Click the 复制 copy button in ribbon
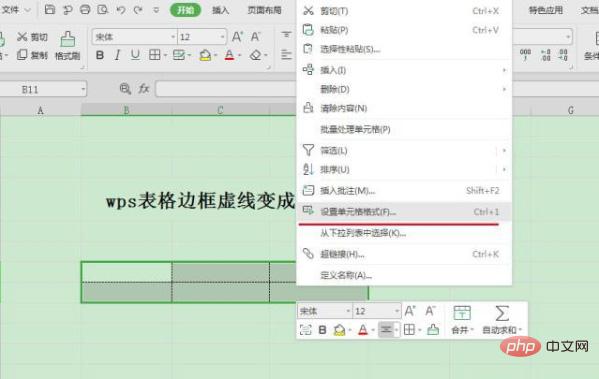This screenshot has width=599, height=379. [x=32, y=55]
